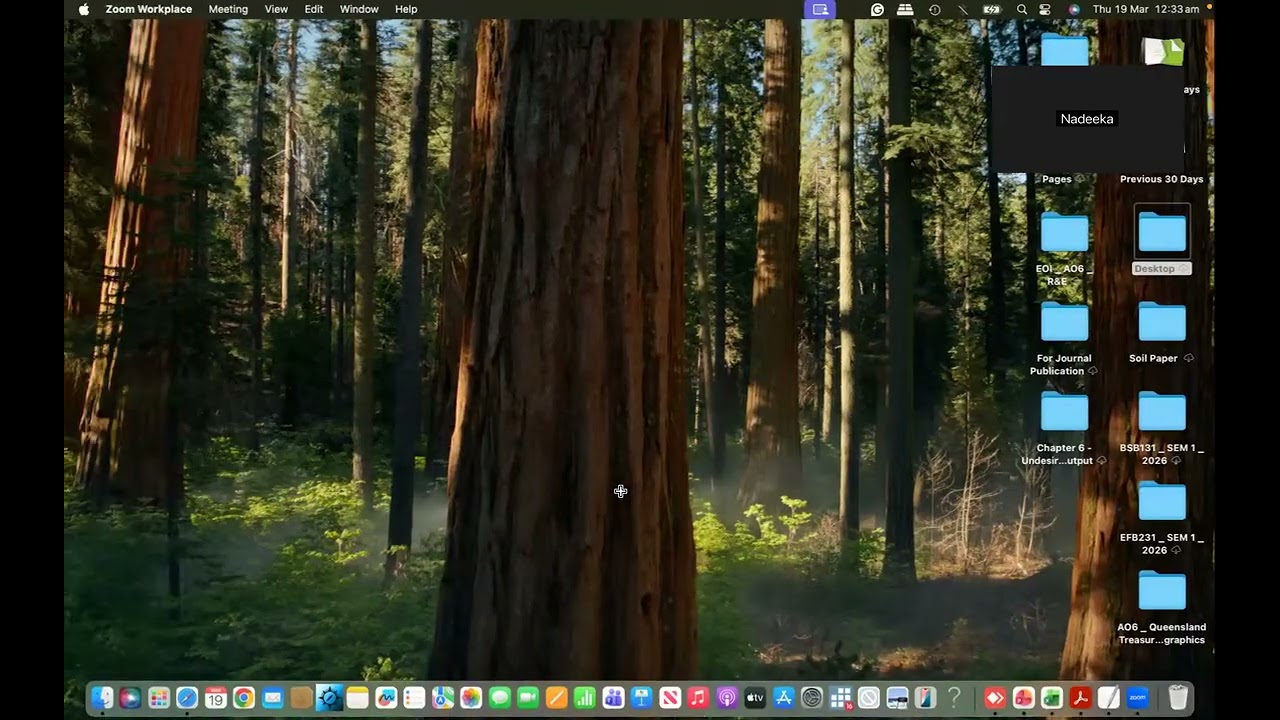Click the Pages folder label
Screen dimensions: 1280x720
coord(1057,179)
